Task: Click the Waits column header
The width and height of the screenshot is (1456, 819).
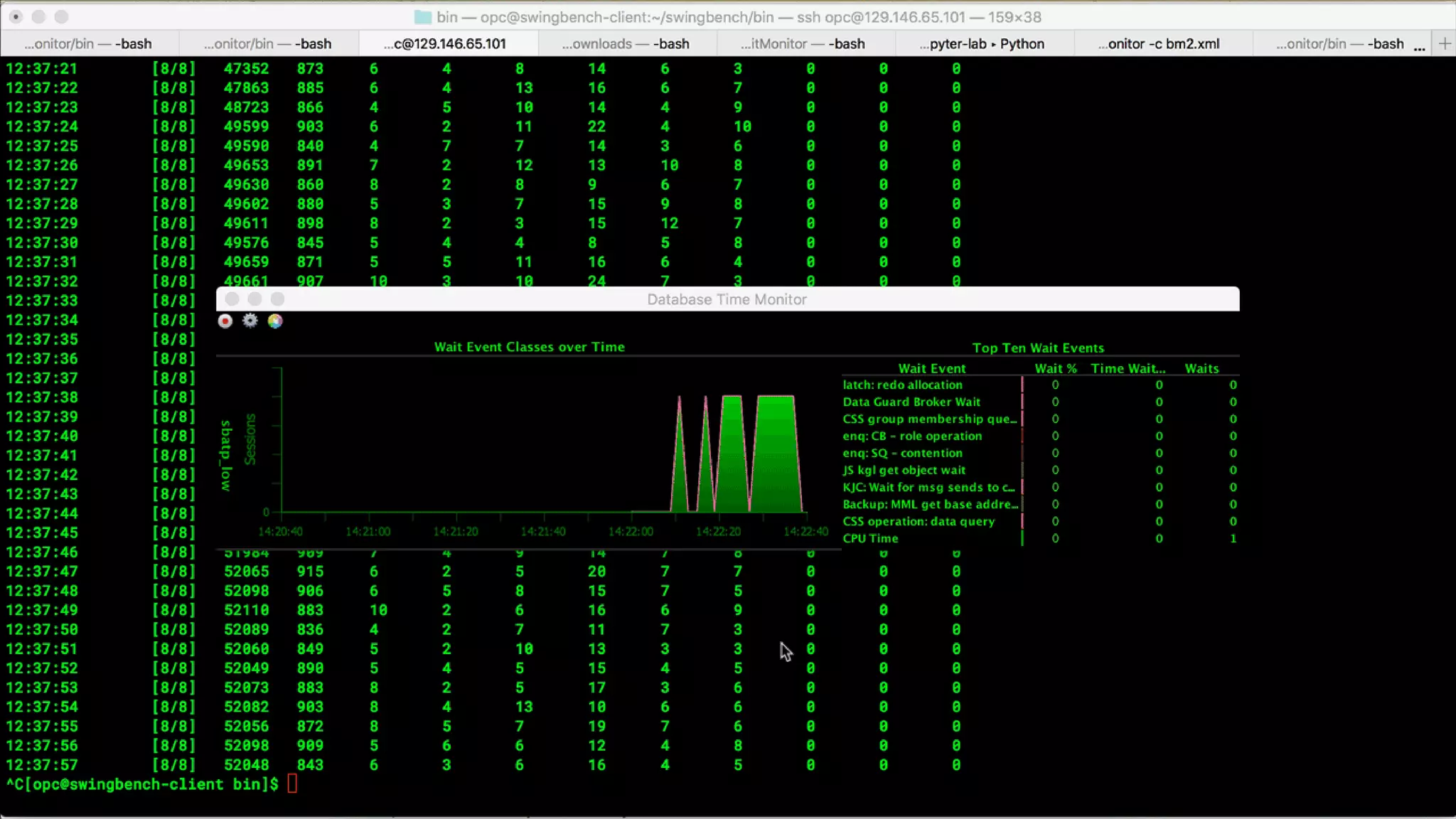Action: pos(1201,368)
